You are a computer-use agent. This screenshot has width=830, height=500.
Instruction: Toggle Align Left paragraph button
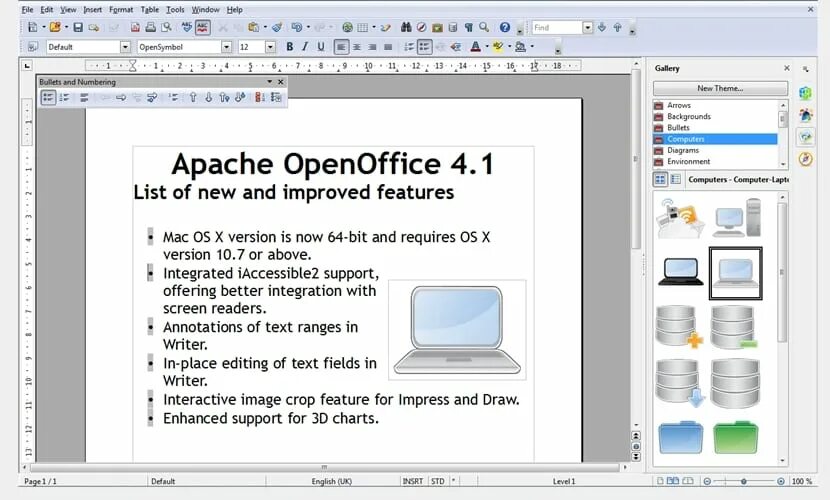341,47
